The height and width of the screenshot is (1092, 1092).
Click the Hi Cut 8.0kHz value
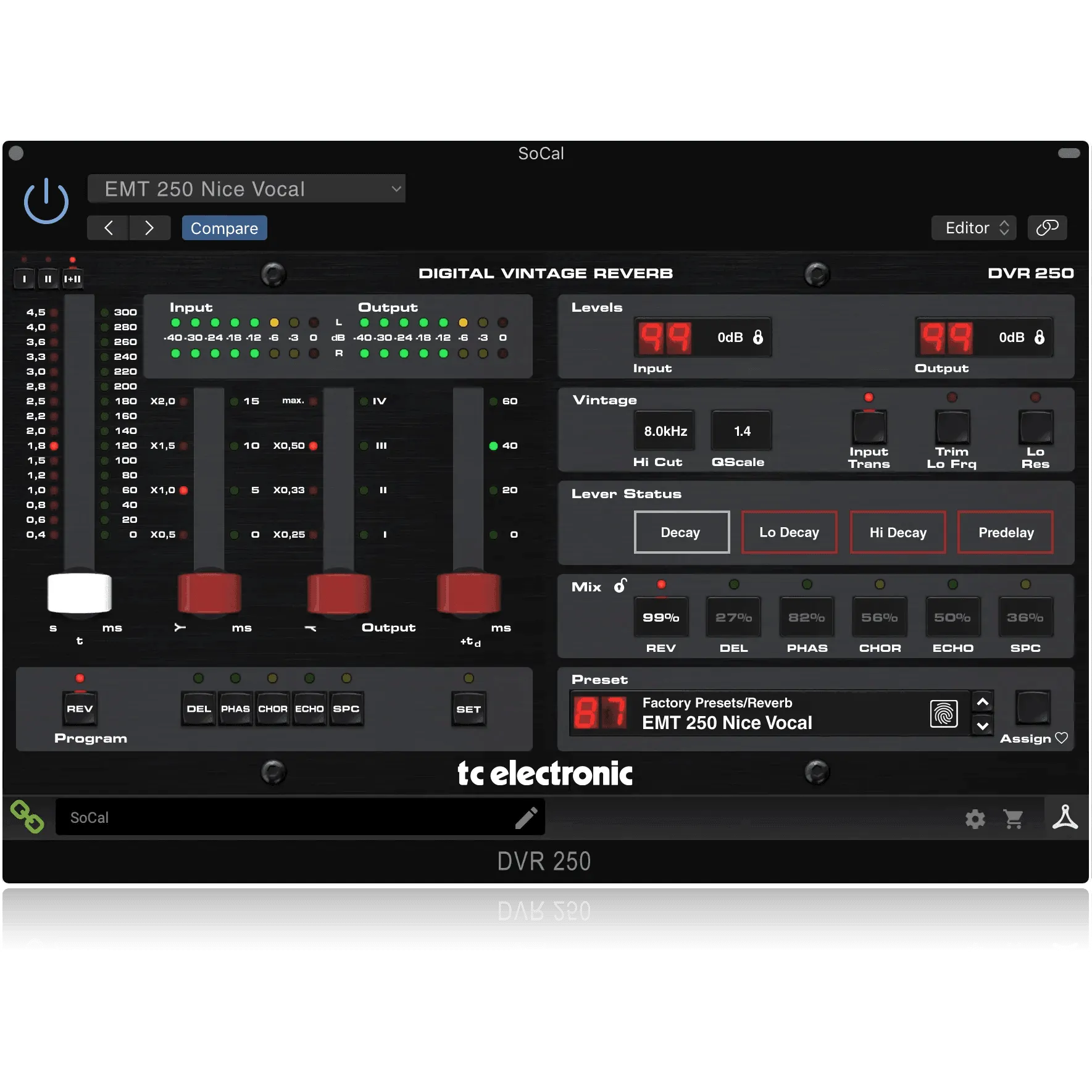[665, 431]
